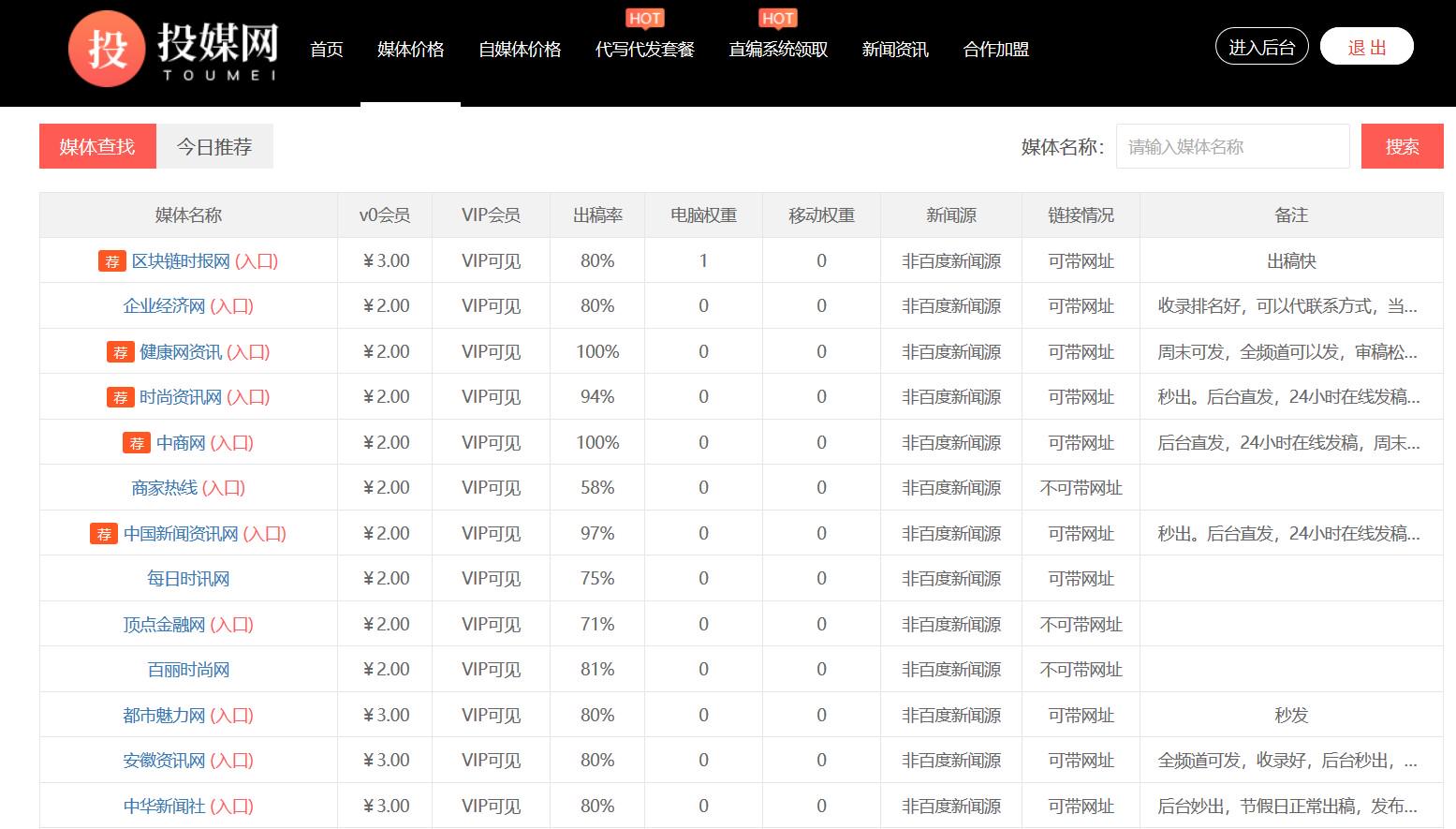The width and height of the screenshot is (1456, 829).
Task: Open the 合作加盟 menu item
Action: click(x=996, y=50)
